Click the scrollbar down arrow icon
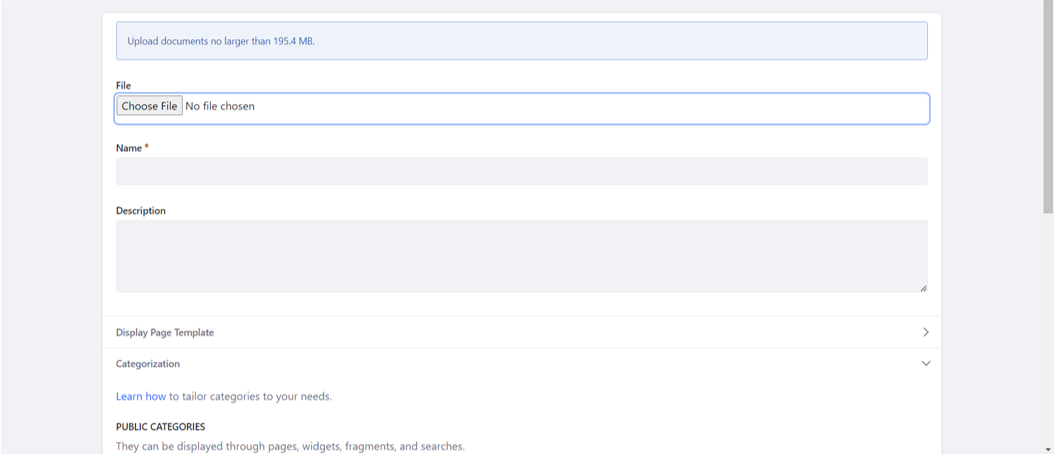This screenshot has height=456, width=1057. tap(1048, 450)
